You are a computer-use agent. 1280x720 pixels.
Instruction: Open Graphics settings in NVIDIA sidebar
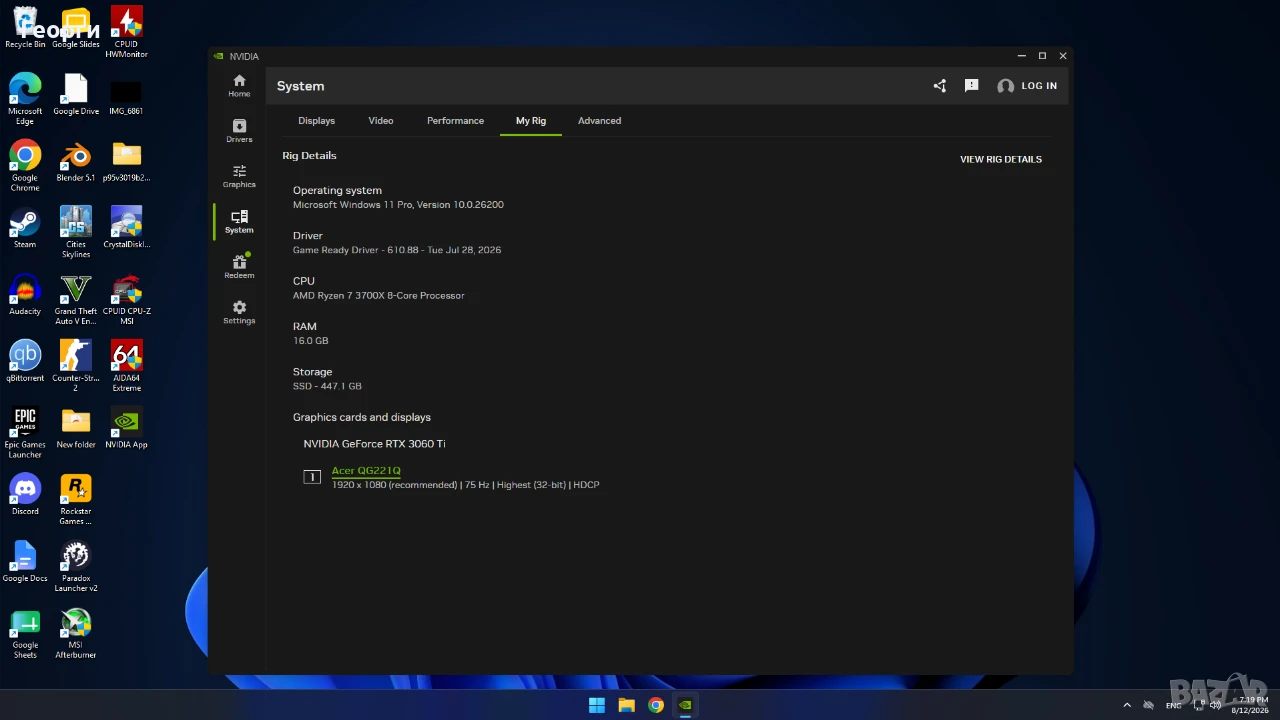[x=239, y=176]
